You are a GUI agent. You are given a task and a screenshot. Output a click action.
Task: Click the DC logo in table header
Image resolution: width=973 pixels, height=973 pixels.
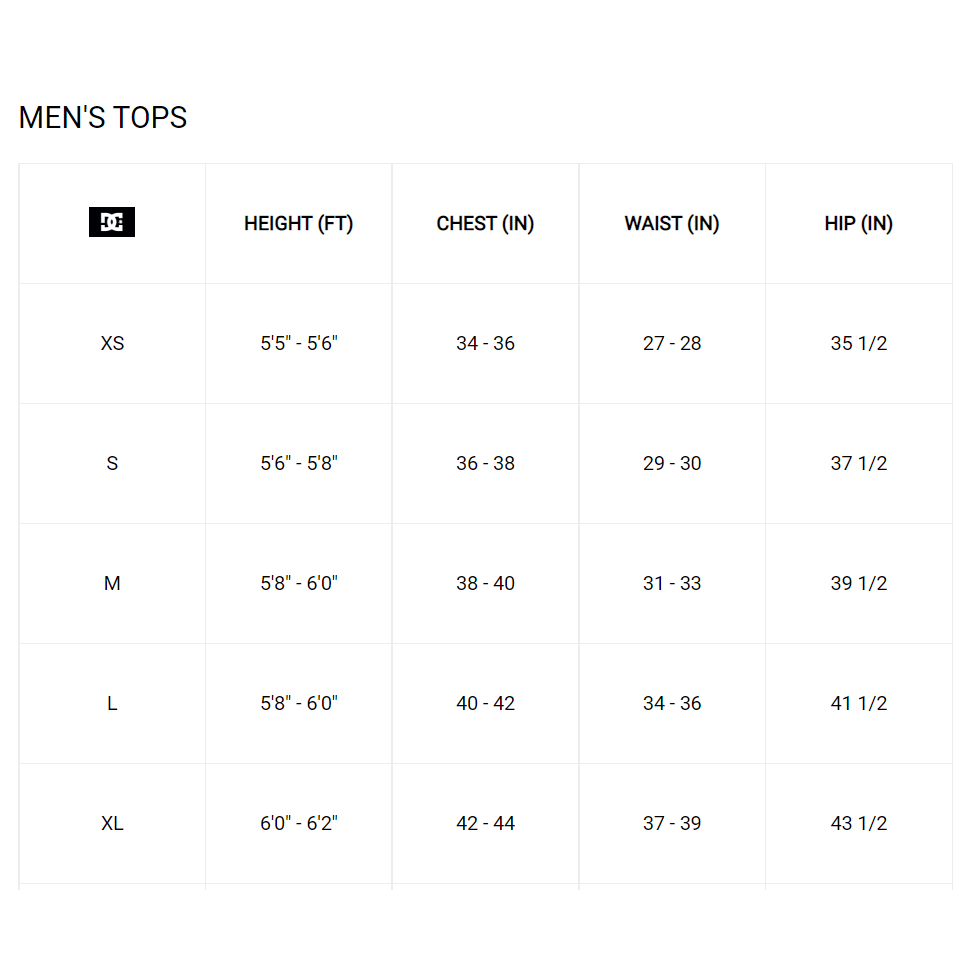click(112, 222)
